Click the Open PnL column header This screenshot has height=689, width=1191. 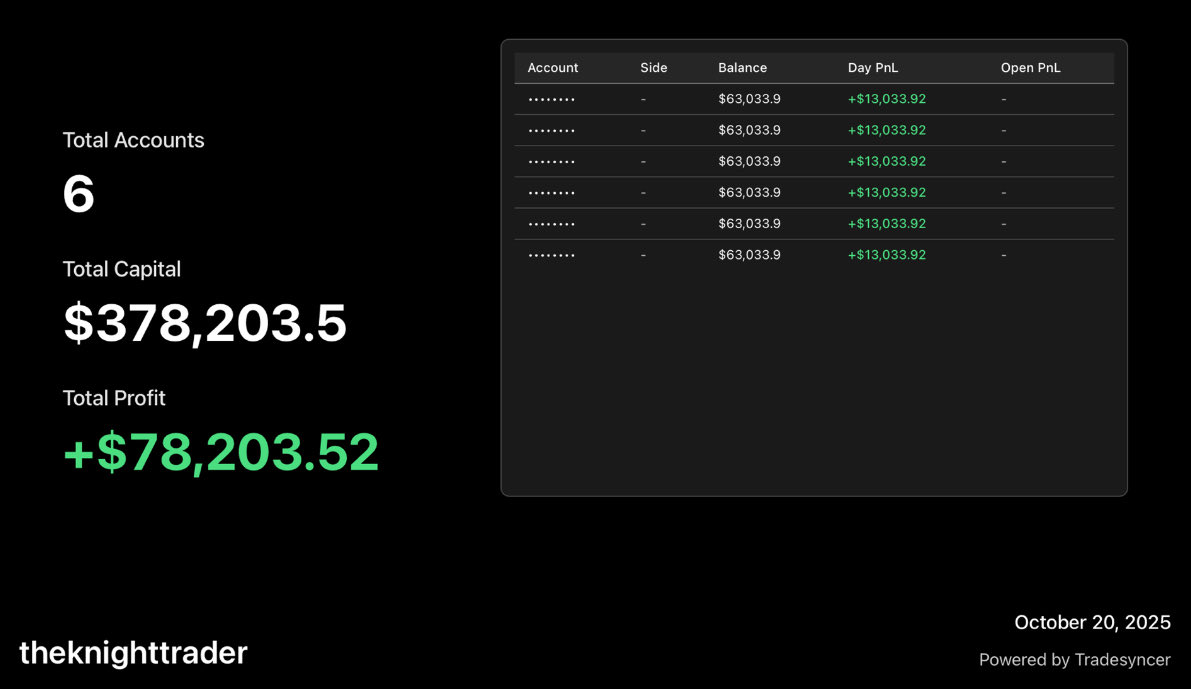click(x=1030, y=68)
